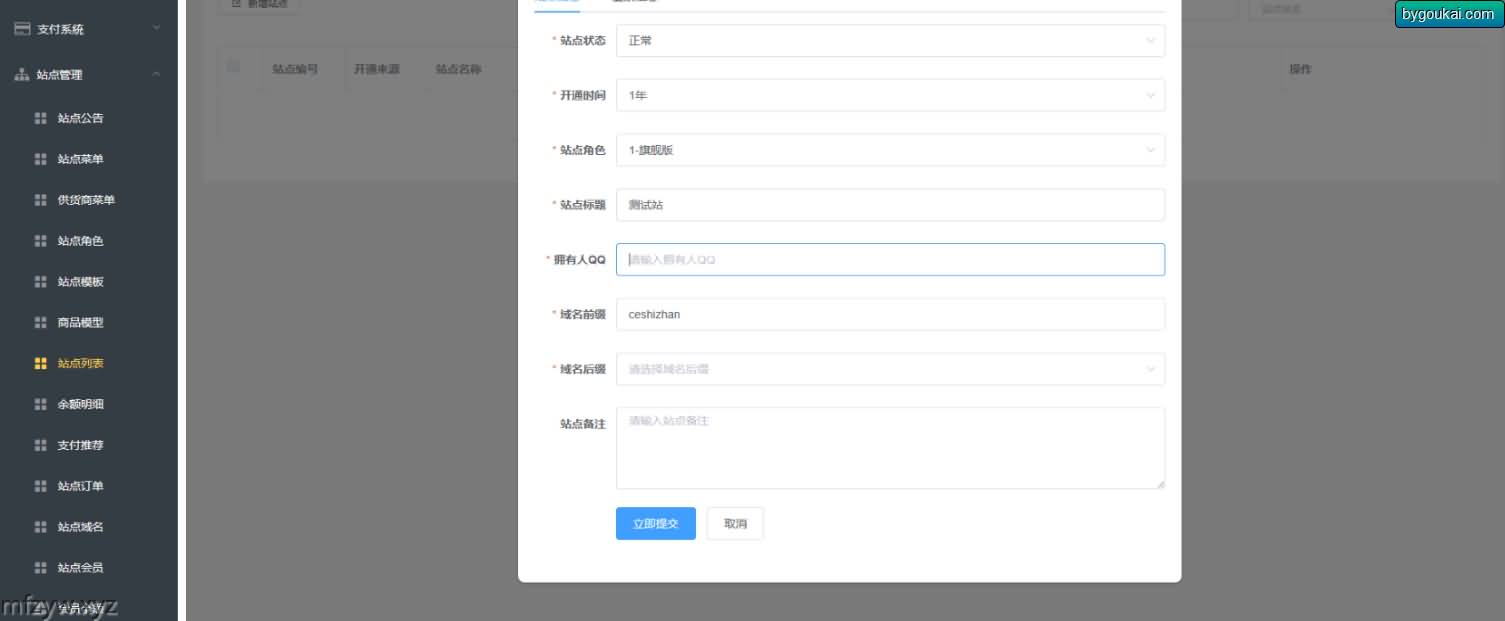Open the 域名后缀 dropdown
The image size is (1505, 621).
890,369
